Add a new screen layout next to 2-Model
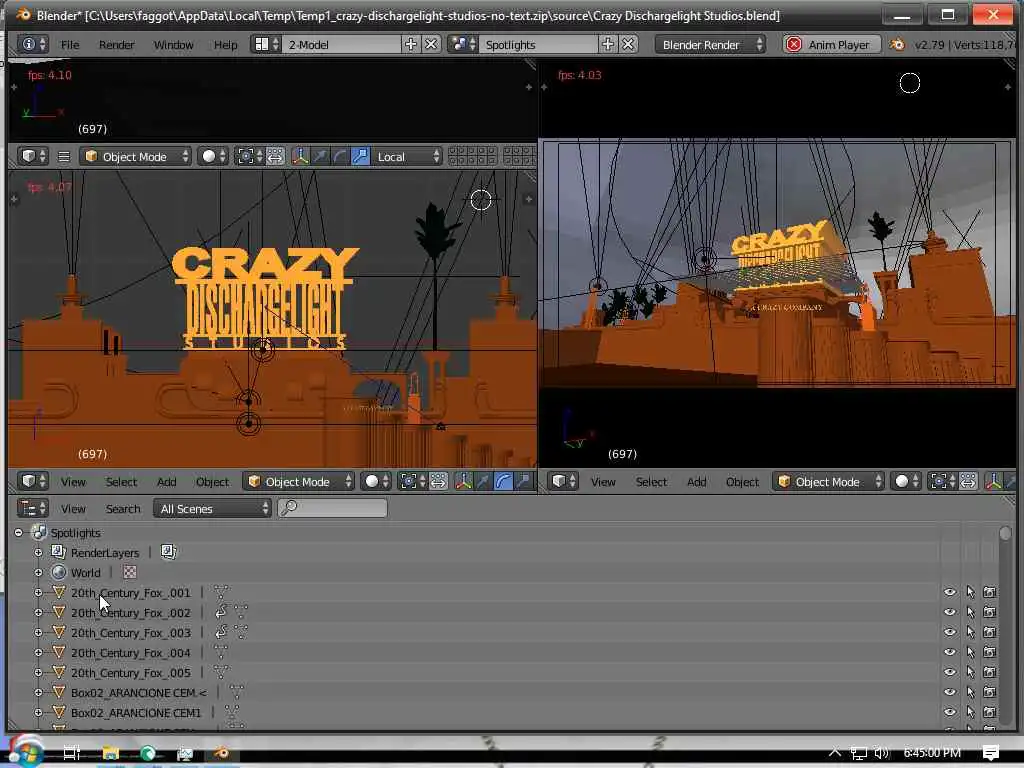Screen dimensions: 1024x768 [x=411, y=44]
